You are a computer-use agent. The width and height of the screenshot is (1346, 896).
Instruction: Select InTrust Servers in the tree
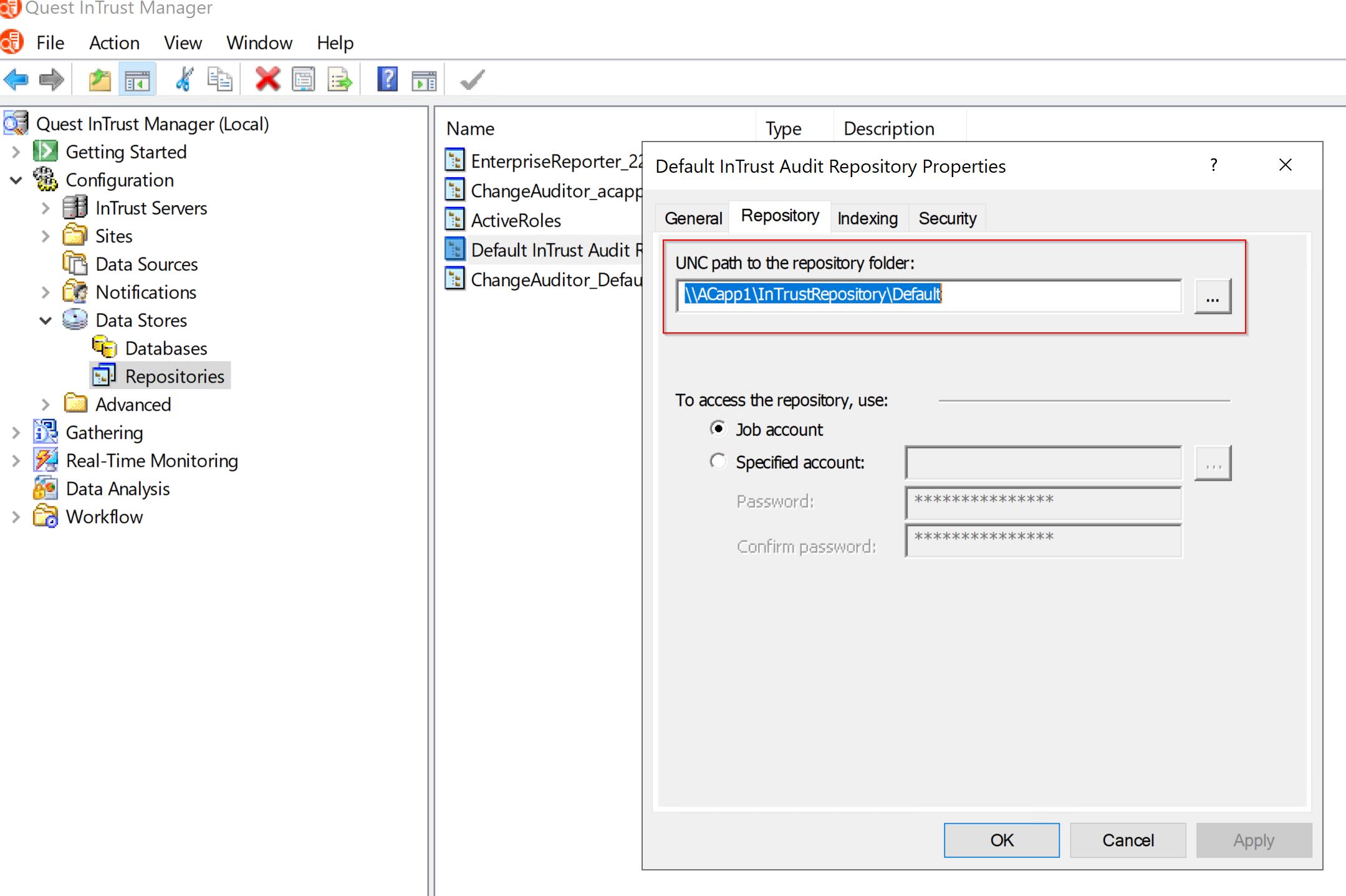click(x=151, y=208)
